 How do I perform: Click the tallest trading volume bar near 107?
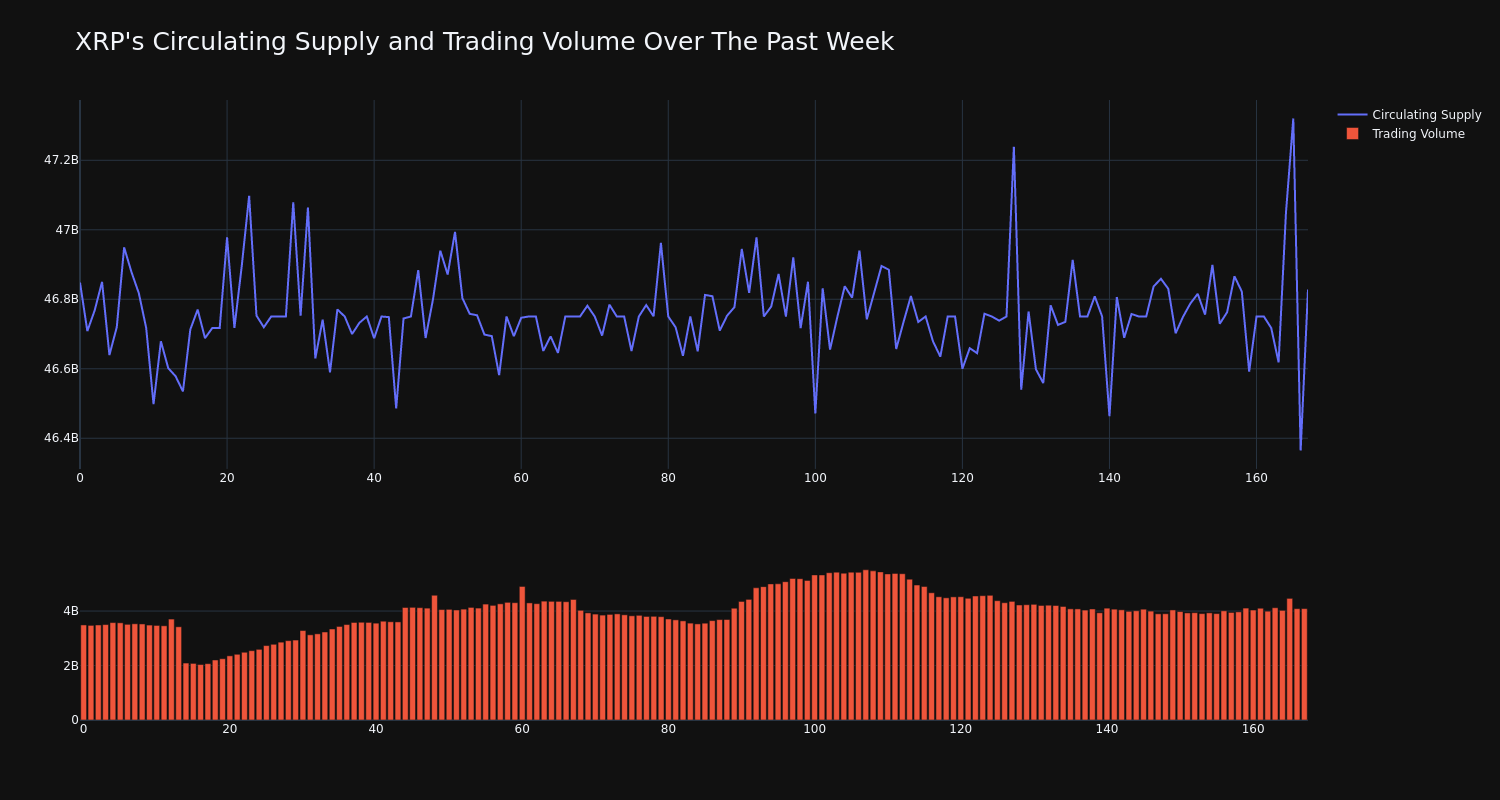point(866,645)
